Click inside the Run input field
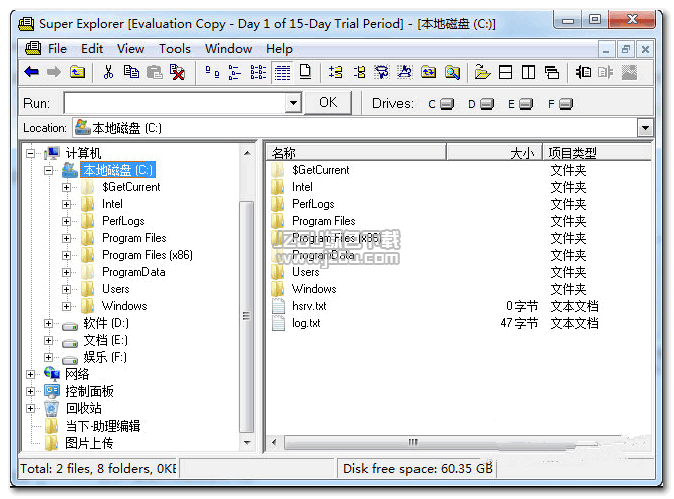 175,103
